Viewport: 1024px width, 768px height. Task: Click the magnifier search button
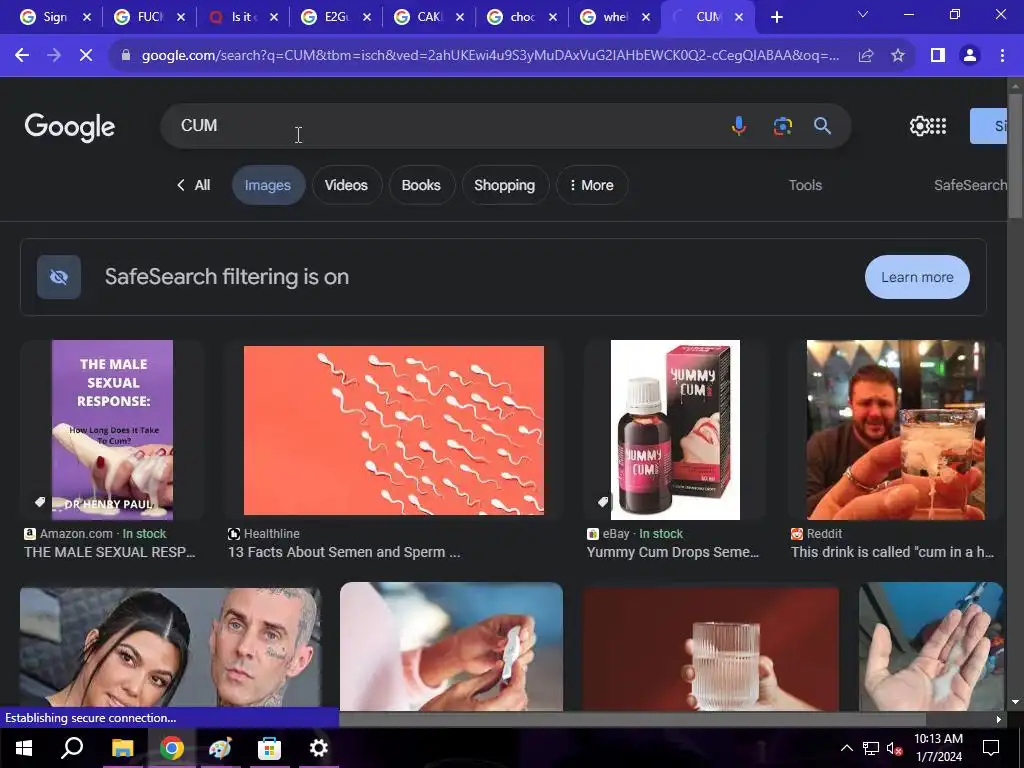click(822, 125)
